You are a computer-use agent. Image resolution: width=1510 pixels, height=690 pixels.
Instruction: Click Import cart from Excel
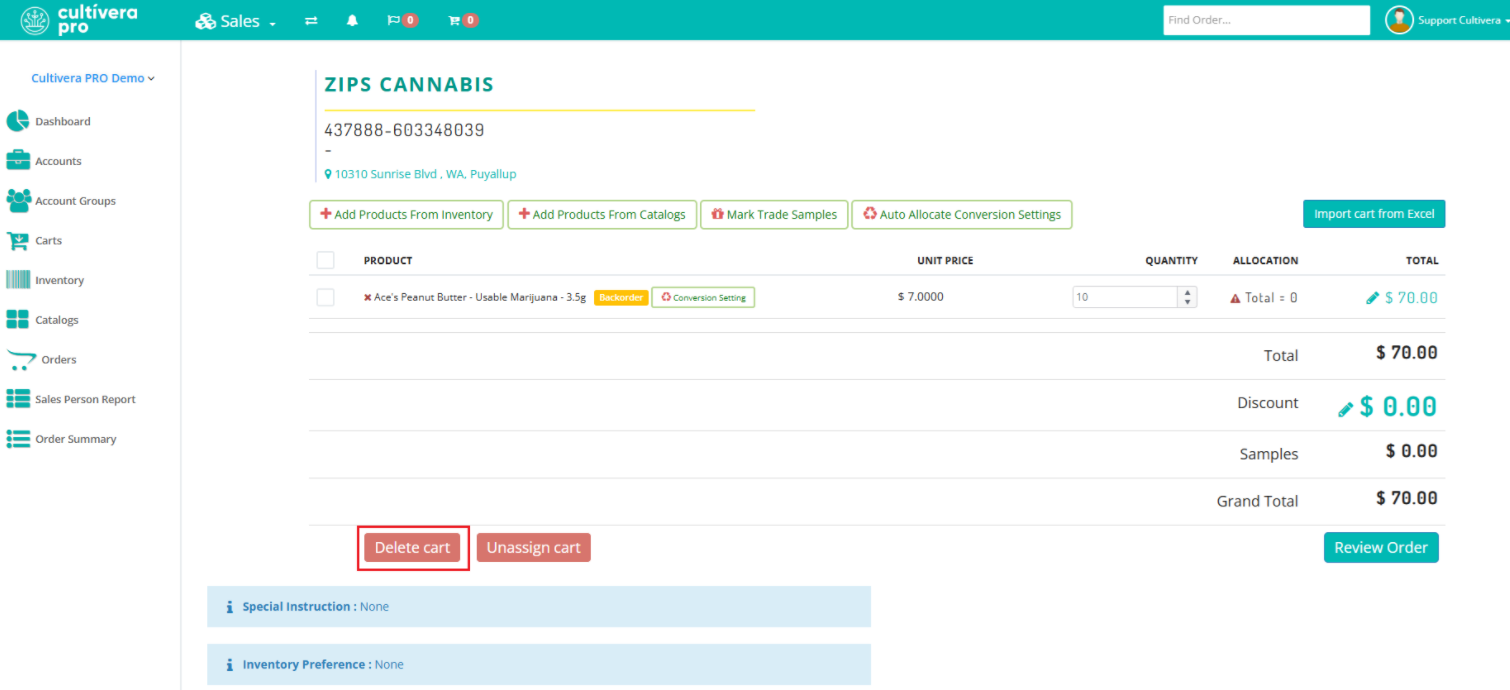[x=1374, y=214]
